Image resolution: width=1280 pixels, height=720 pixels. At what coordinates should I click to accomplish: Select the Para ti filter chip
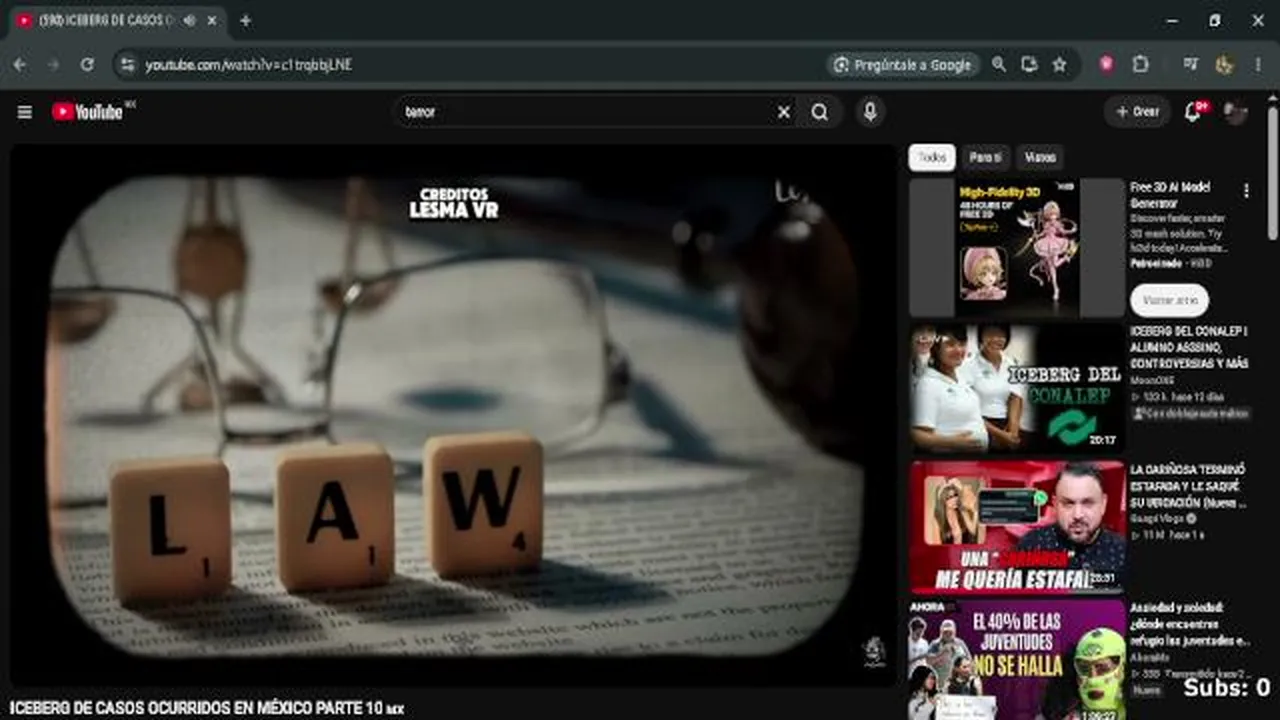[x=985, y=158]
